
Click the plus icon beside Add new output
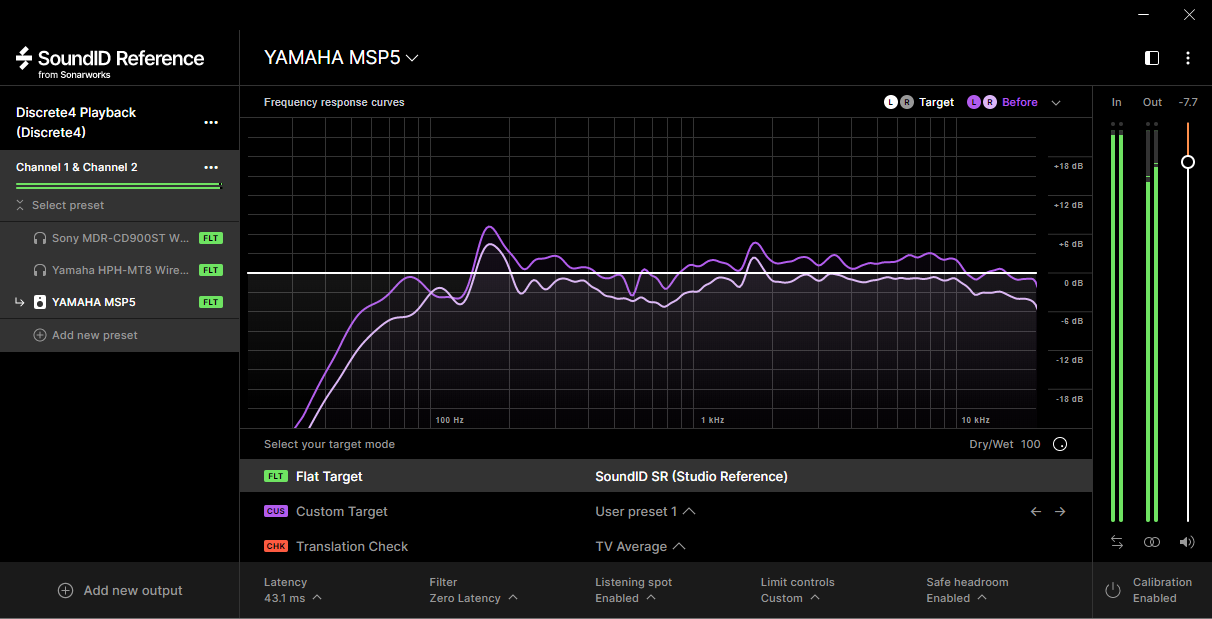[x=65, y=590]
